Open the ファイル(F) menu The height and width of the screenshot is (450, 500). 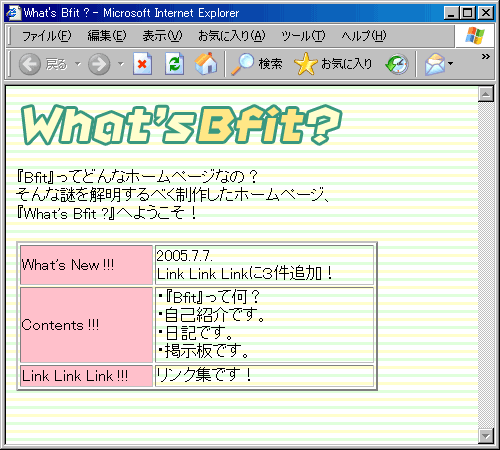click(x=47, y=36)
